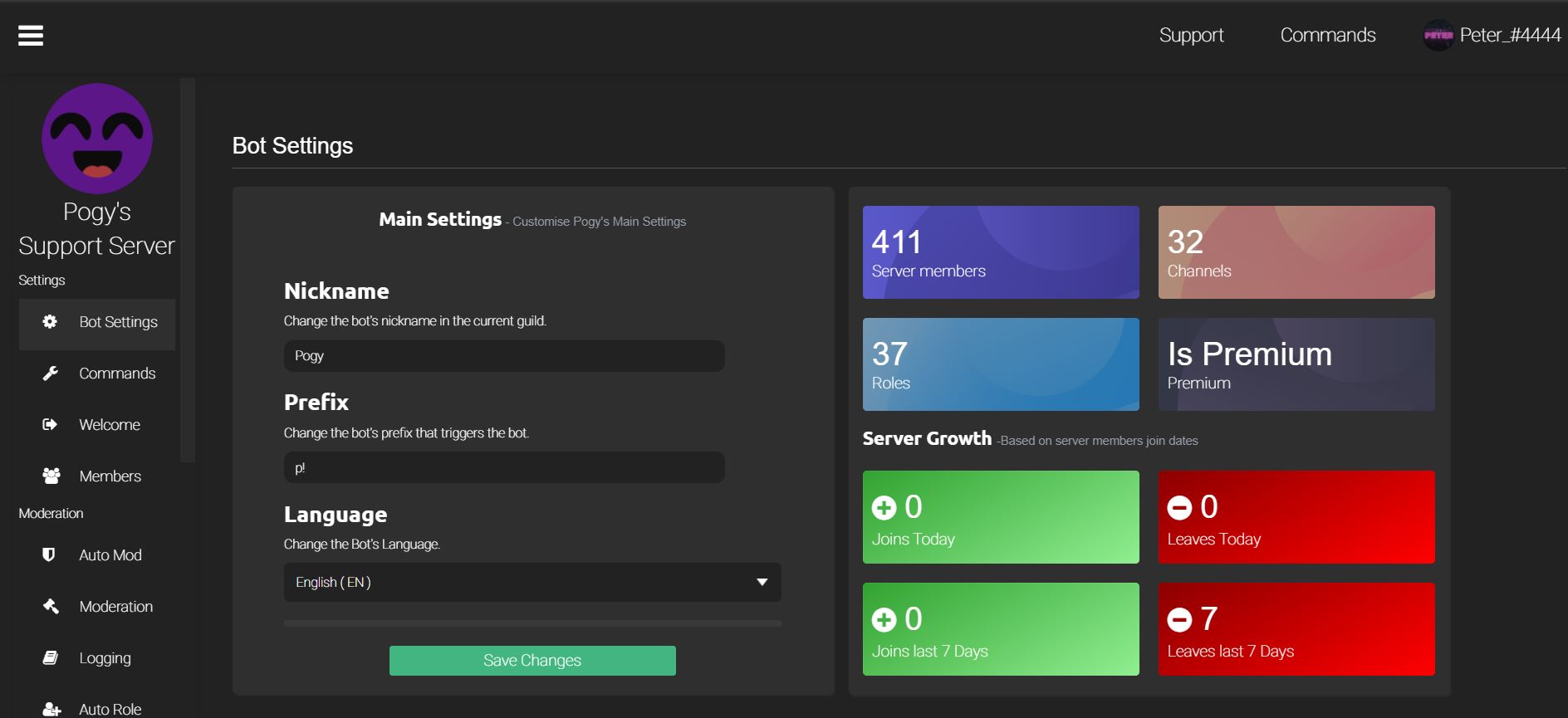Click the minus icon on Leaves Today

tap(1179, 507)
